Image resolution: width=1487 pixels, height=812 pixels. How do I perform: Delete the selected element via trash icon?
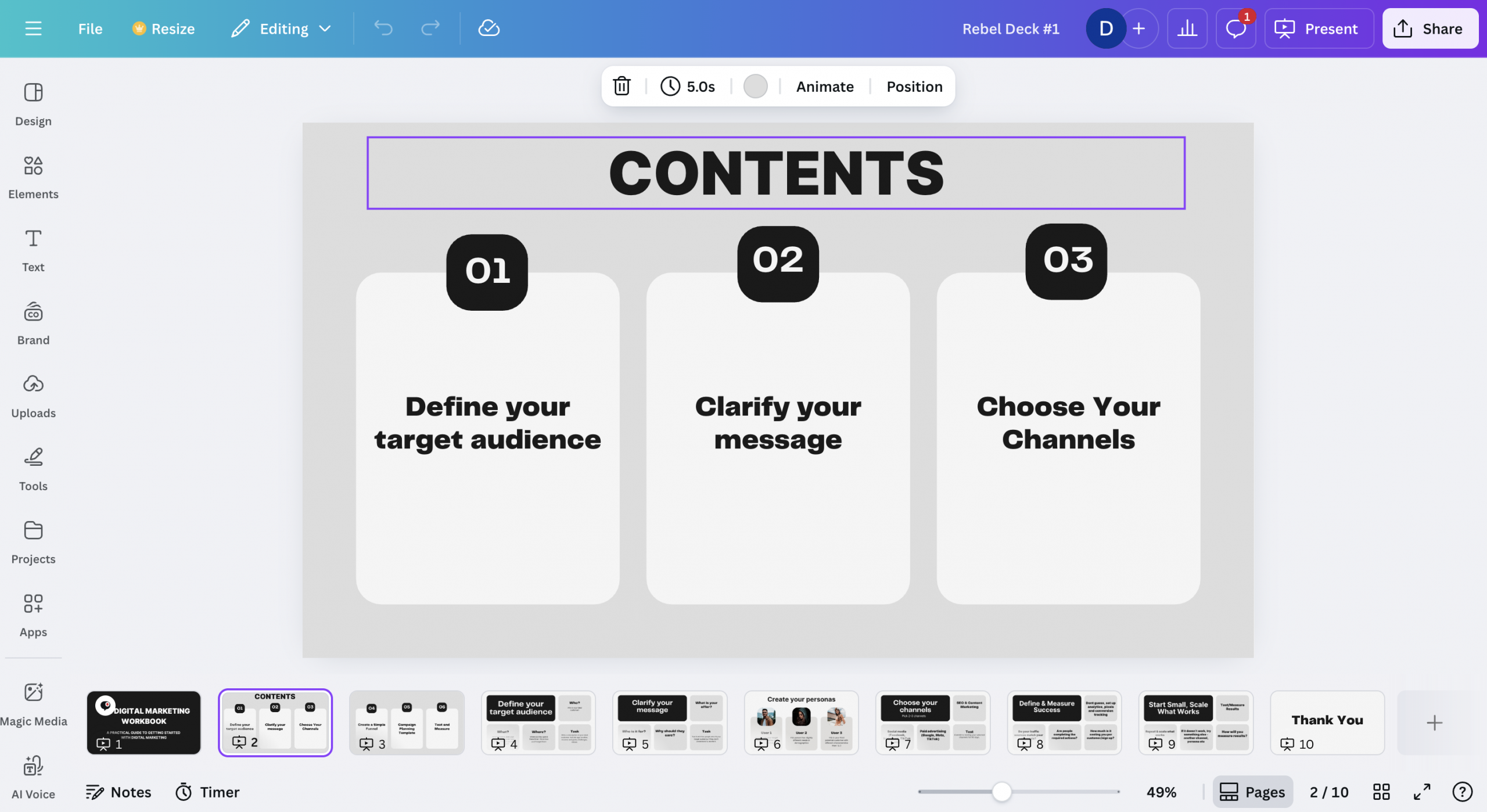pos(621,86)
